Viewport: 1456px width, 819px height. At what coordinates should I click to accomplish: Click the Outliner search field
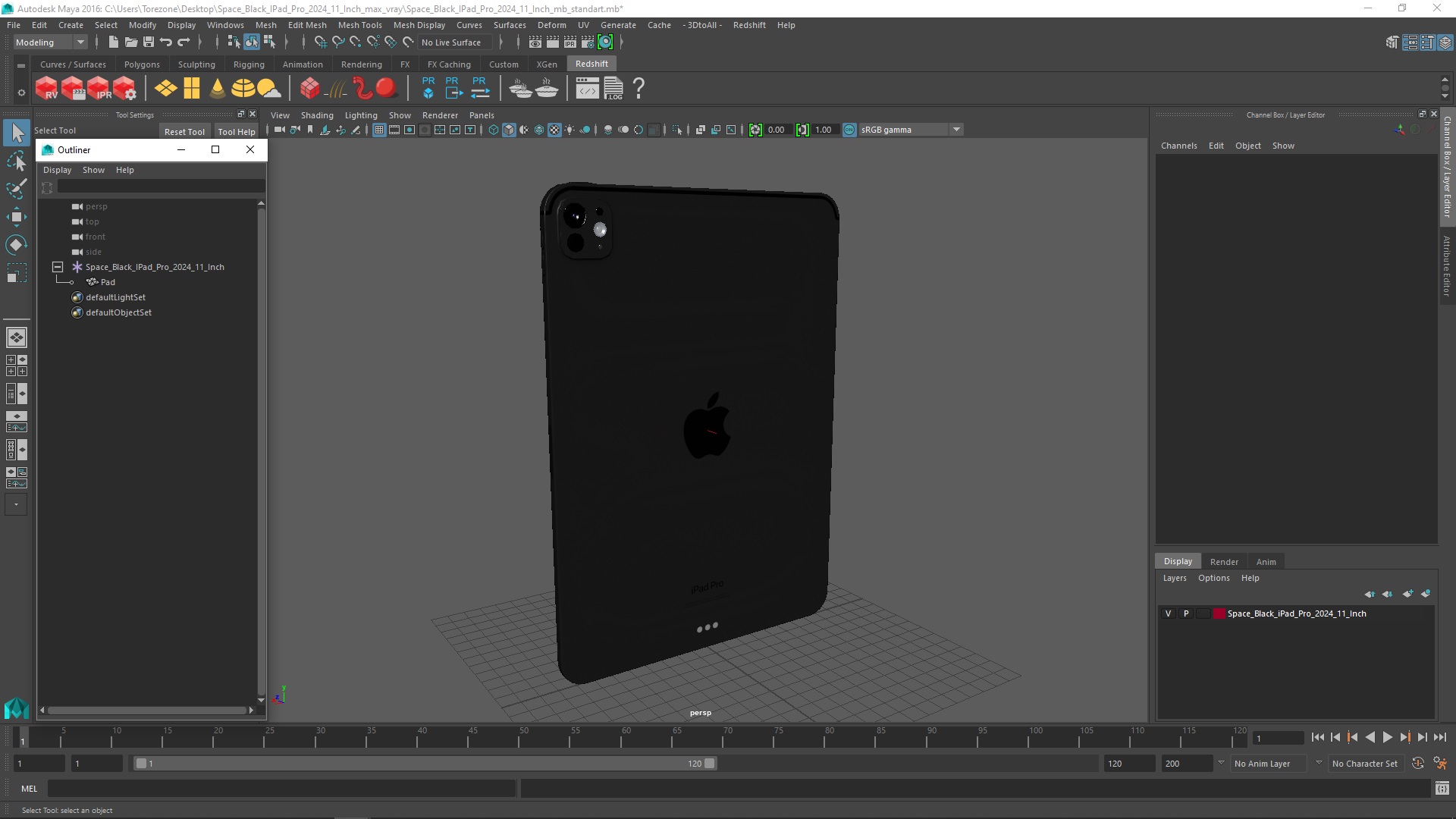tap(162, 187)
